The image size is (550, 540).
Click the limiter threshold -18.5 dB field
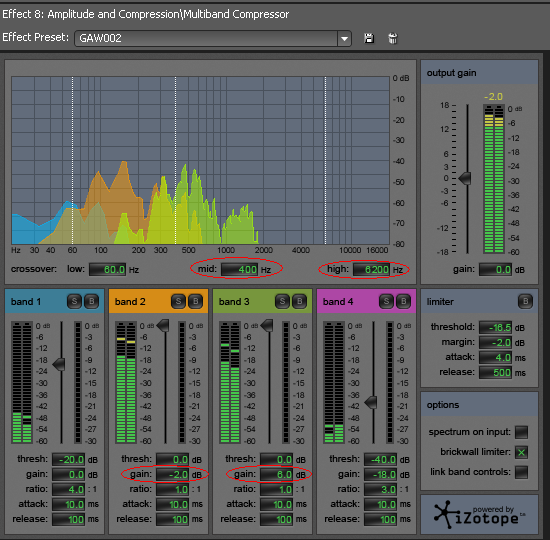(495, 327)
